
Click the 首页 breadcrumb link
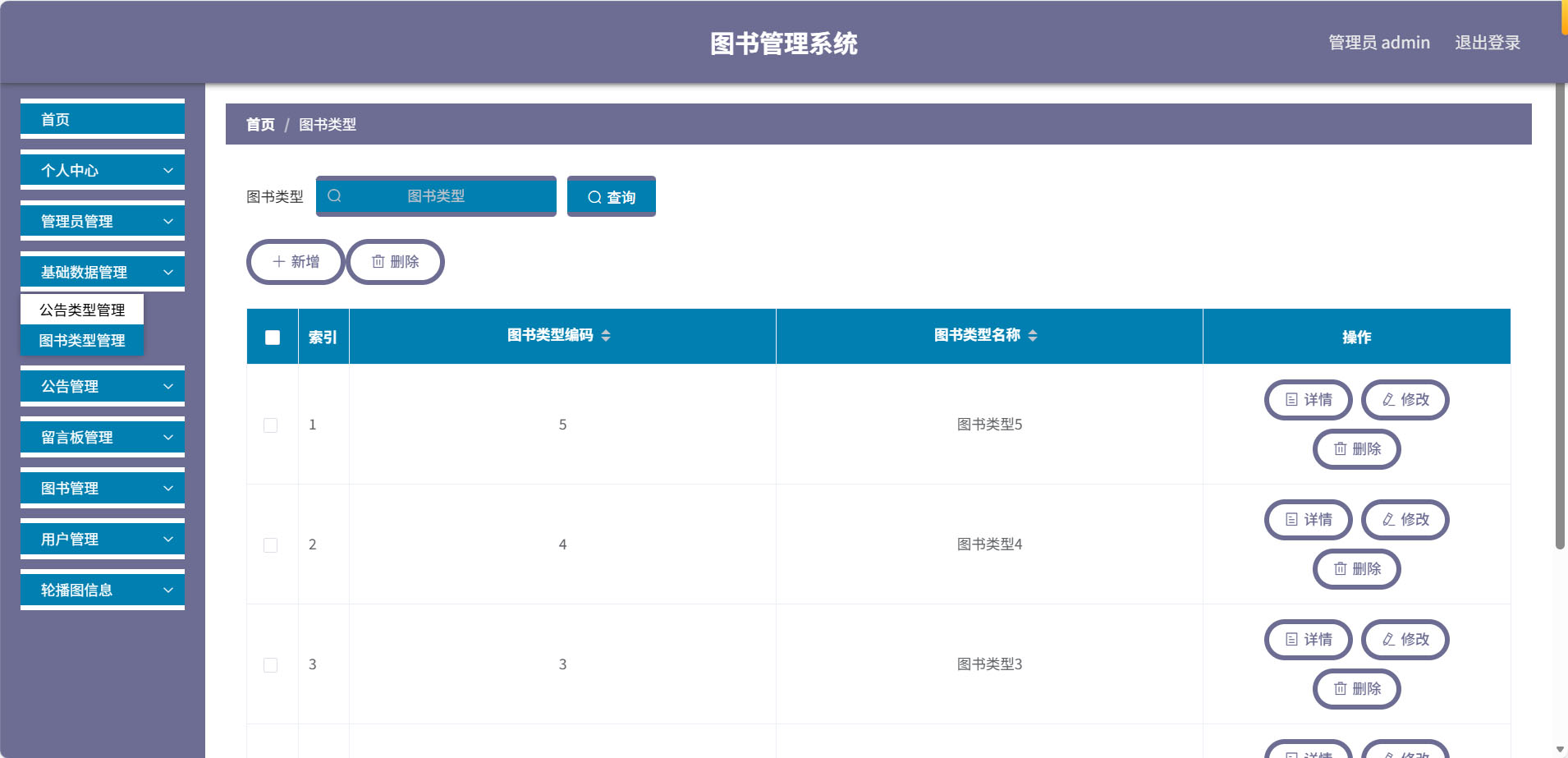click(260, 125)
